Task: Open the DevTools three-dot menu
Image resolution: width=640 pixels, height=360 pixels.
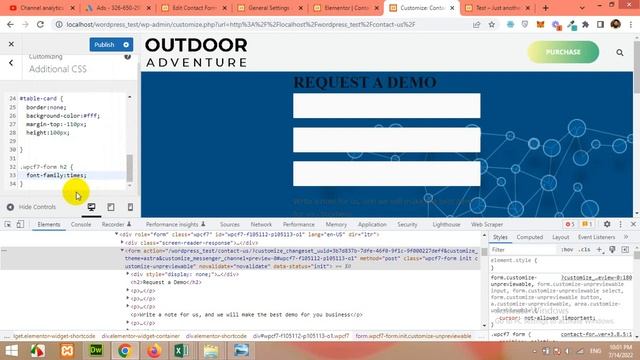Action: [x=620, y=224]
